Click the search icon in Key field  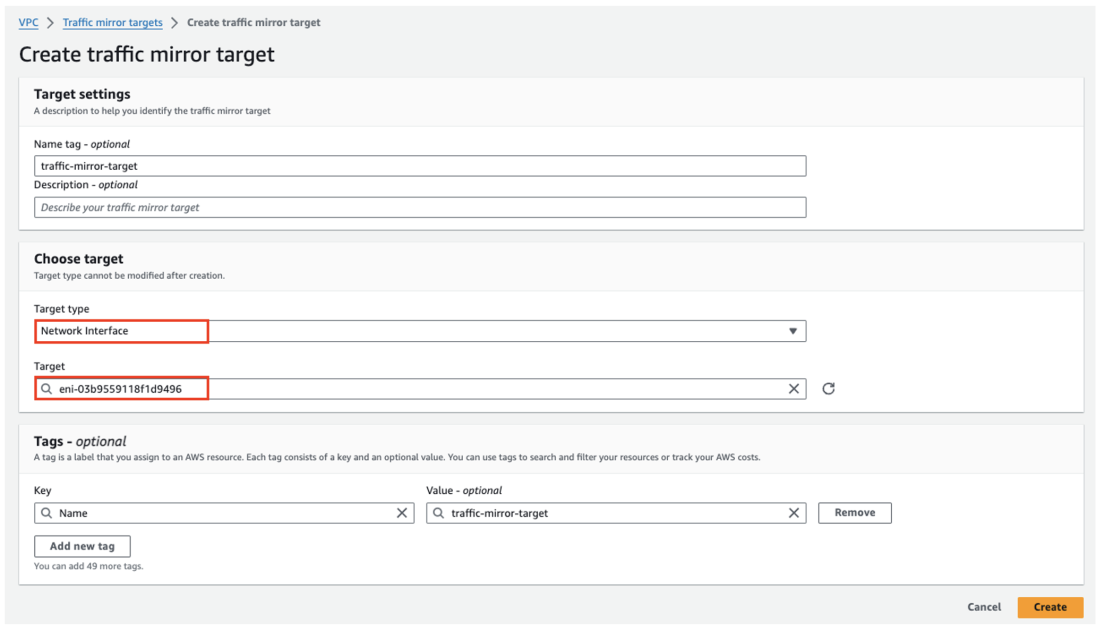coord(46,513)
